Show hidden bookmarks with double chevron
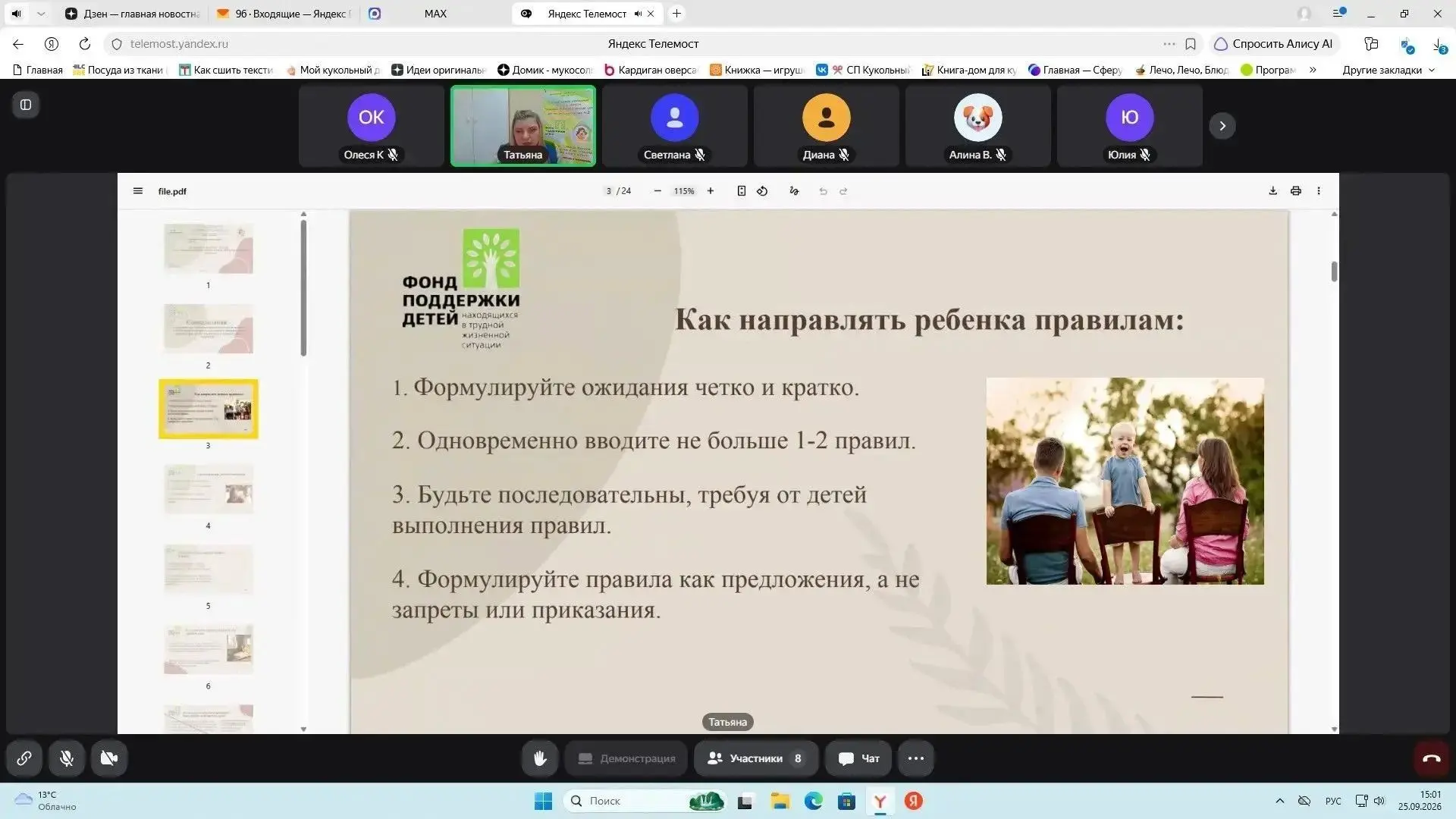1456x819 pixels. coord(1313,70)
